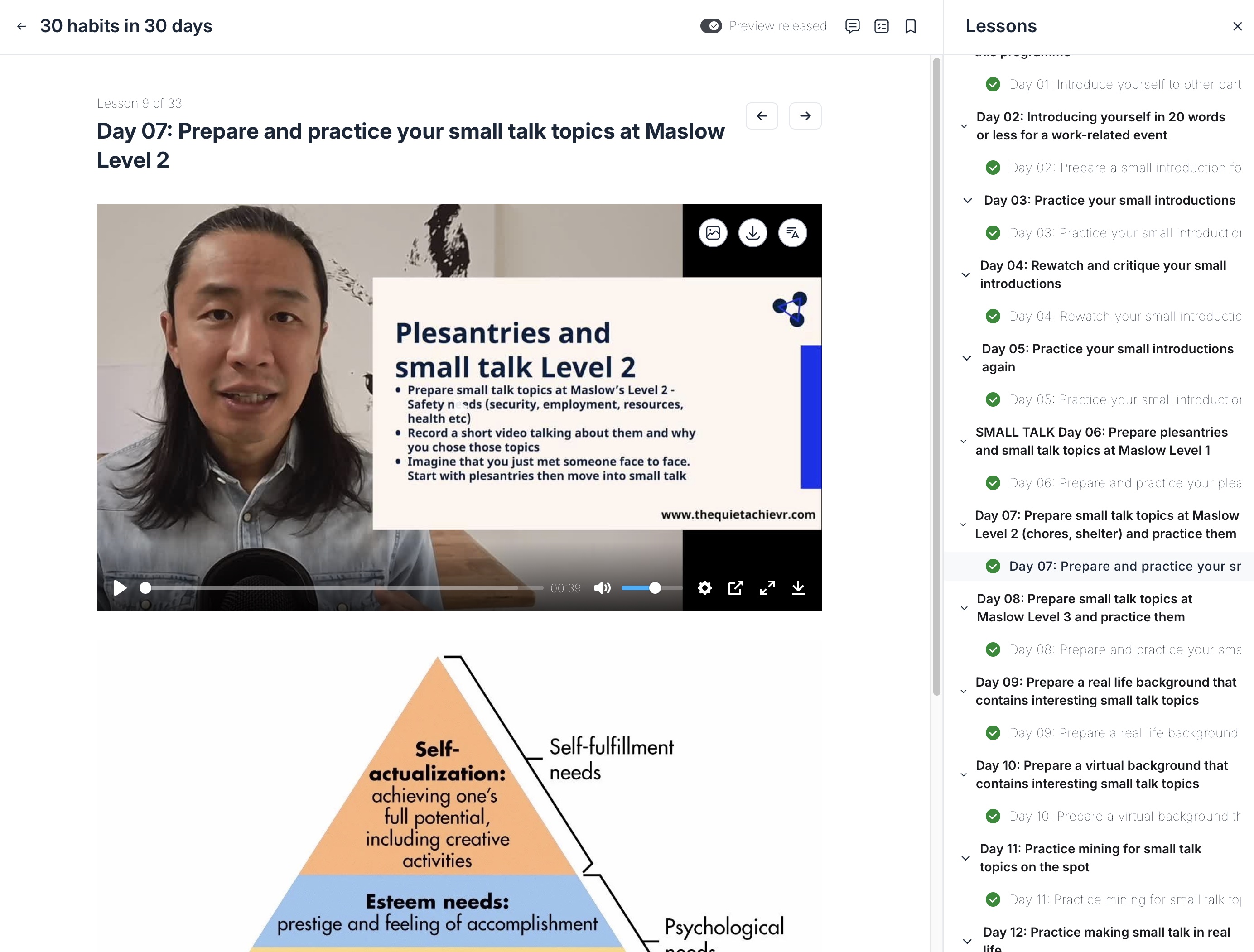Mute the video volume speaker
The image size is (1254, 952).
[x=602, y=587]
